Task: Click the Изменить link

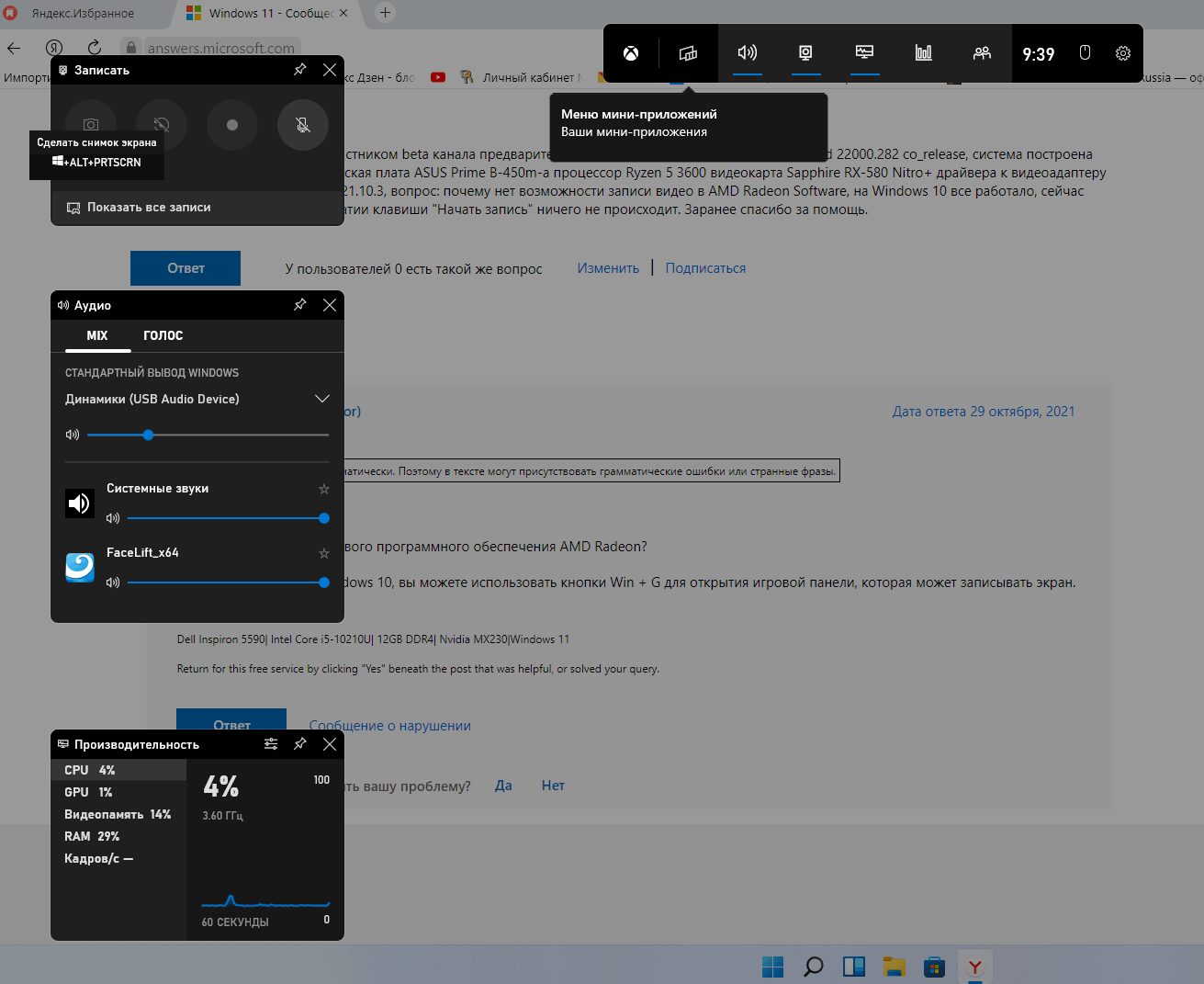Action: [x=608, y=268]
